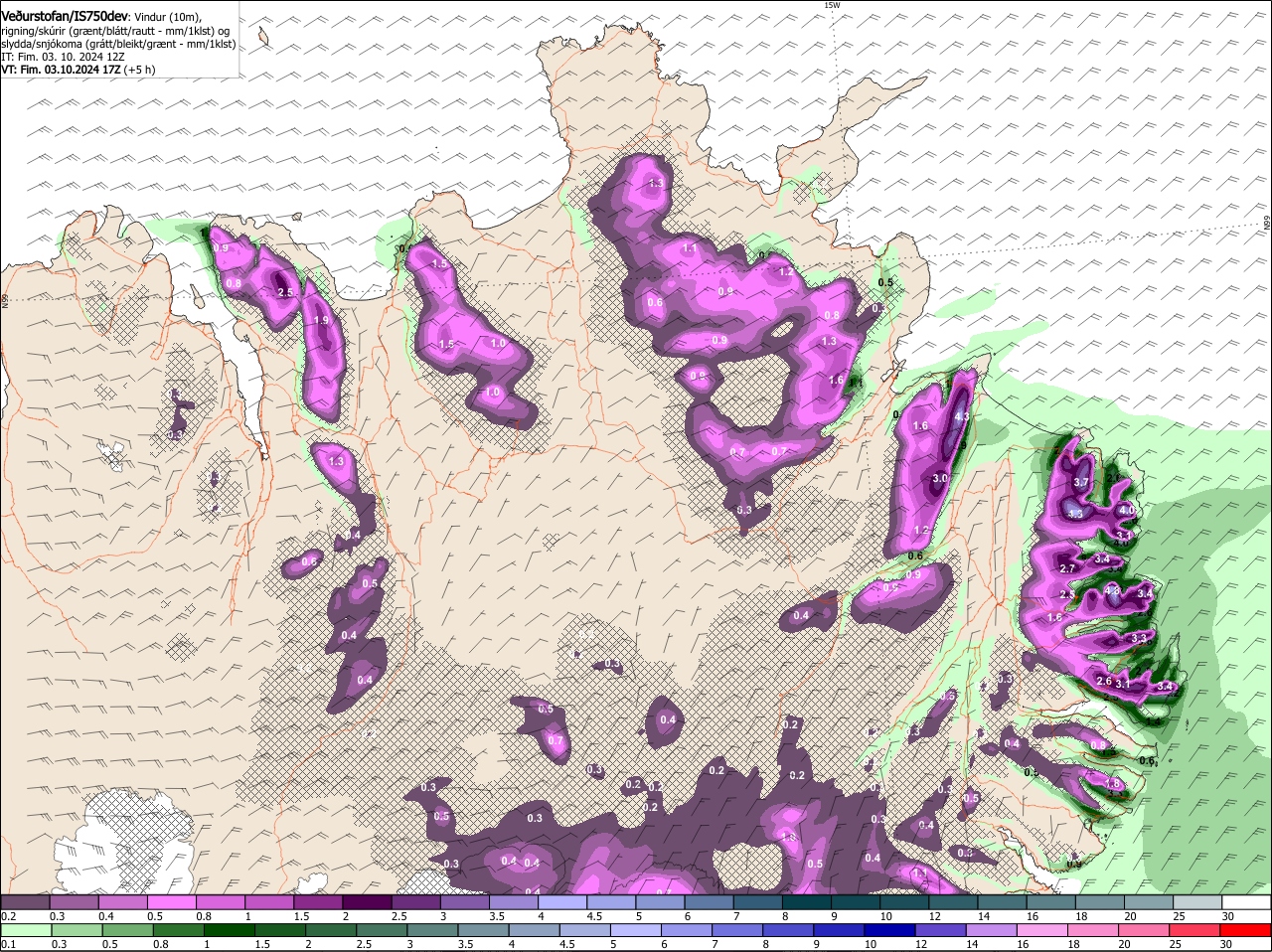
Task: Click the 0.2 label on the upper legend scale
Action: tap(8, 916)
